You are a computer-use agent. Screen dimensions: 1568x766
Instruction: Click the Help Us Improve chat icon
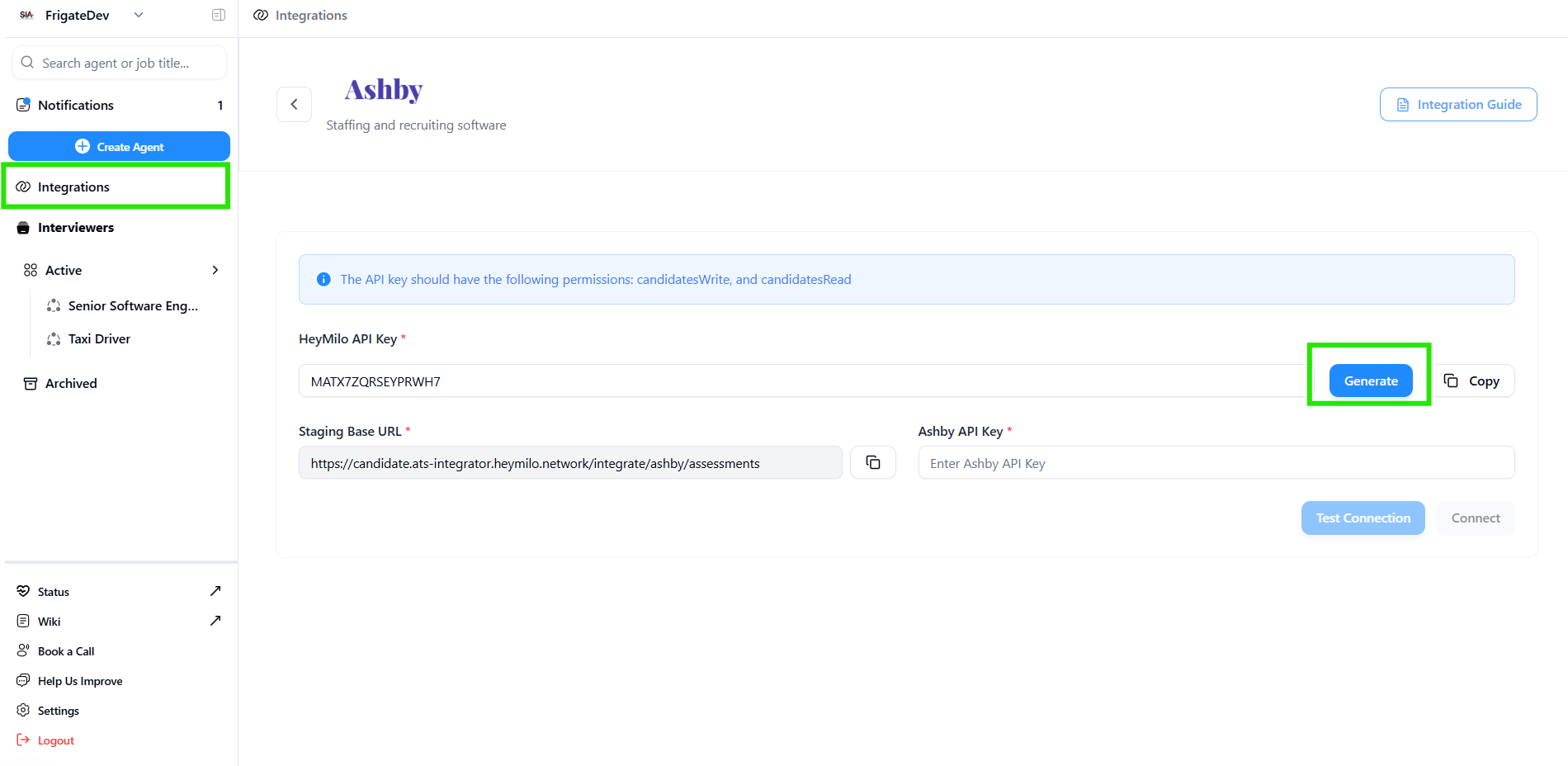pos(23,681)
